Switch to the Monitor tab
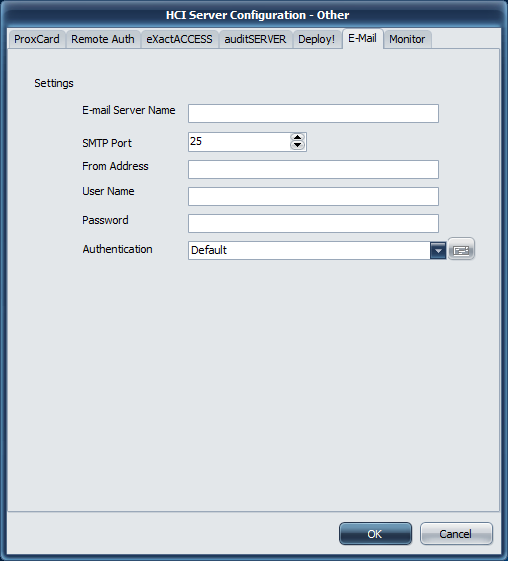Image resolution: width=508 pixels, height=561 pixels. (407, 39)
